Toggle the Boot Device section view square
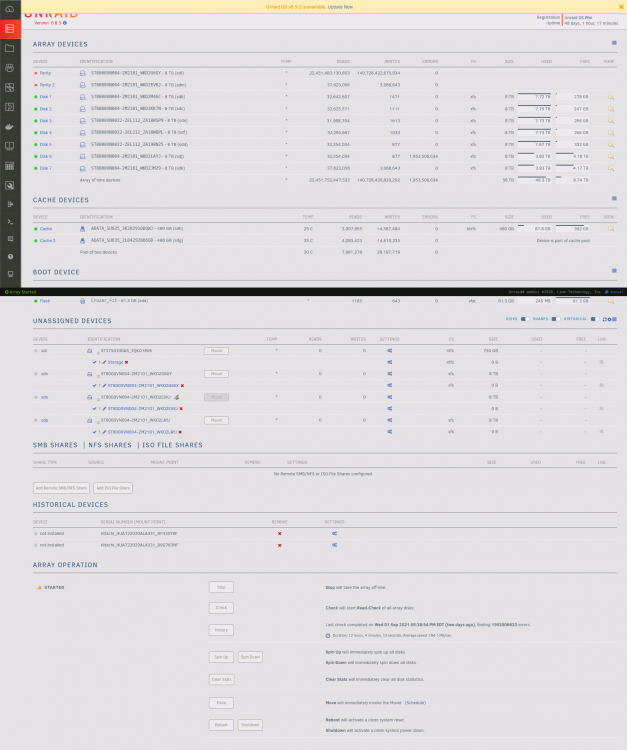The height and width of the screenshot is (750, 627). click(x=614, y=271)
